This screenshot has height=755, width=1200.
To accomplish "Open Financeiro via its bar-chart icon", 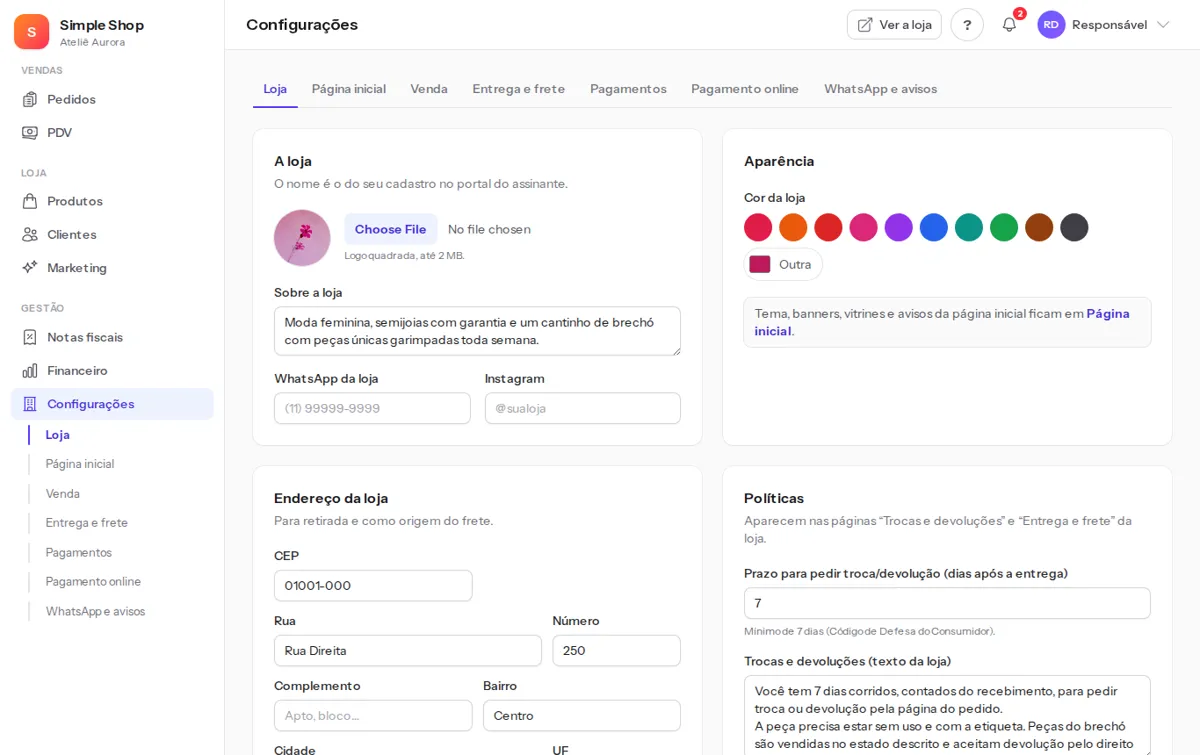I will (30, 370).
